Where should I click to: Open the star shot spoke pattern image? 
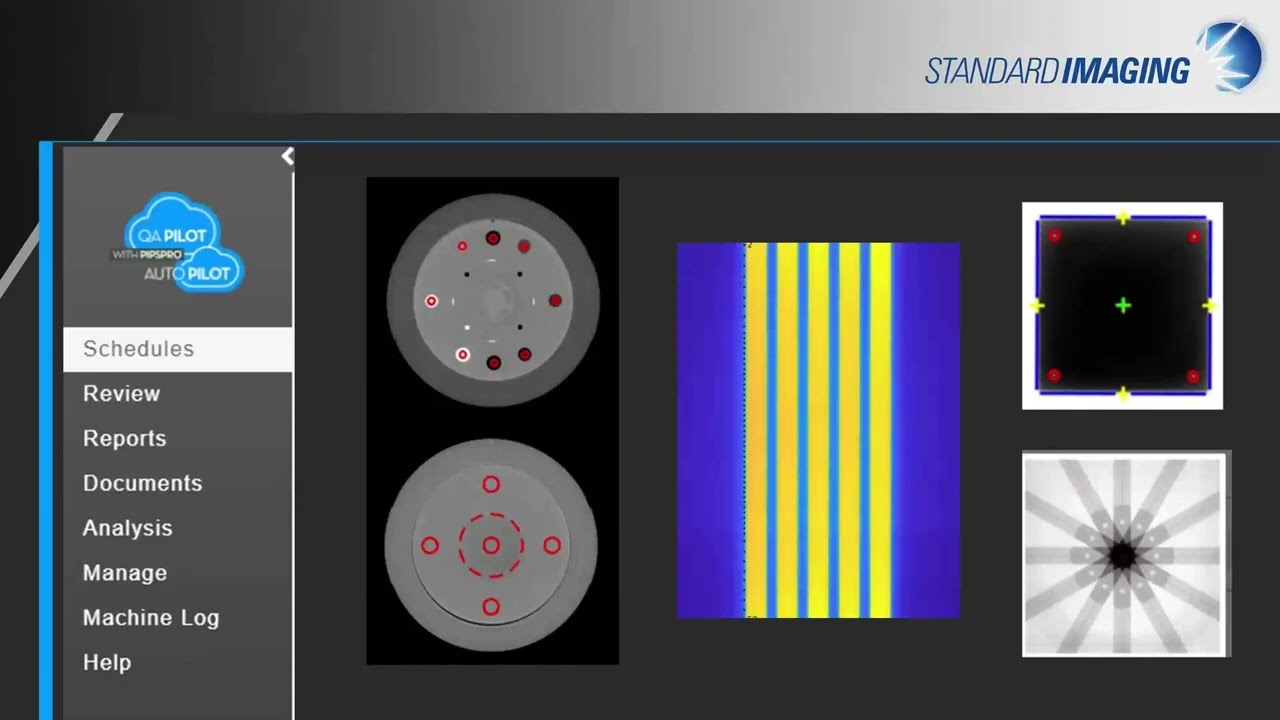pyautogui.click(x=1125, y=555)
